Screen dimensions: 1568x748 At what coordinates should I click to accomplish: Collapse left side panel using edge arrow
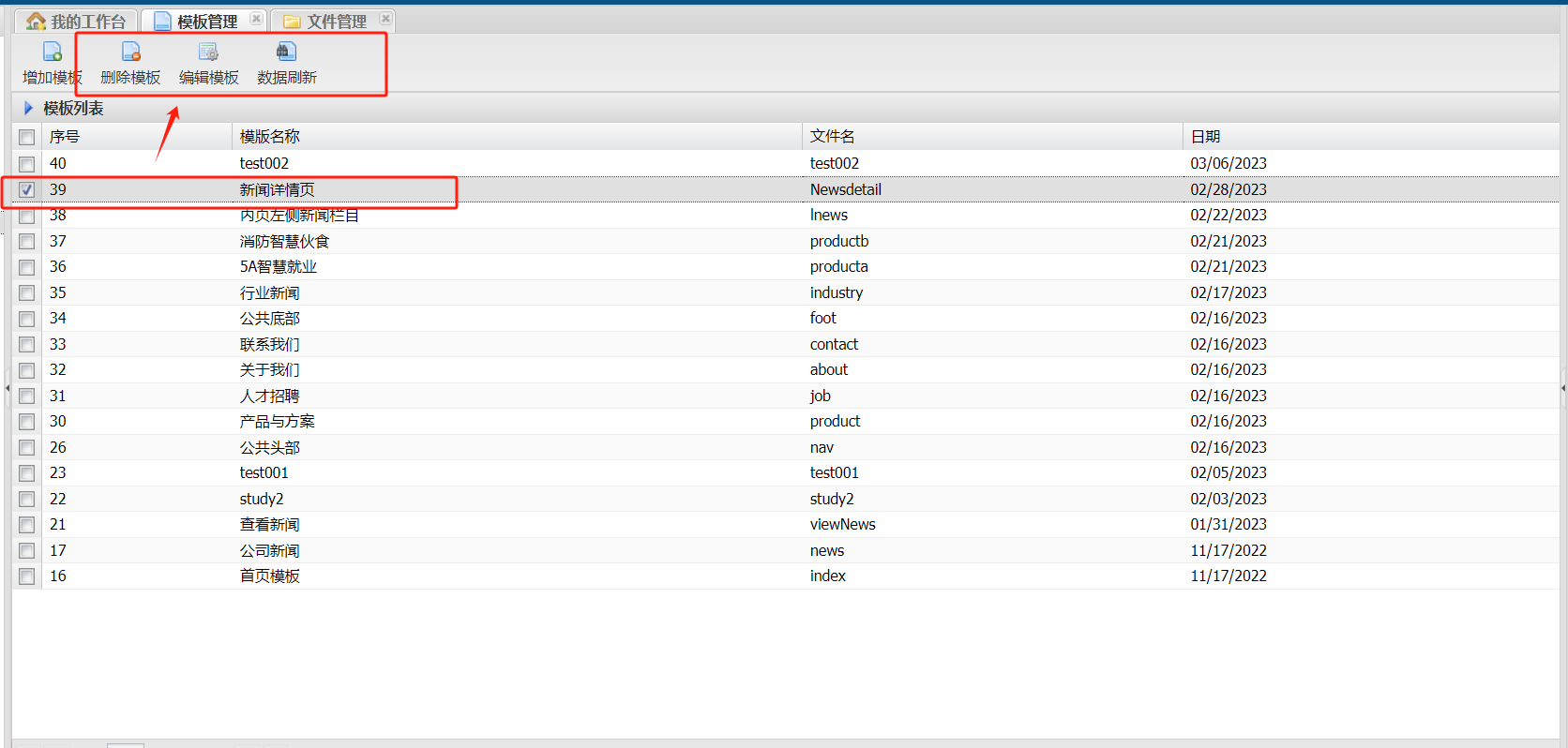point(7,387)
